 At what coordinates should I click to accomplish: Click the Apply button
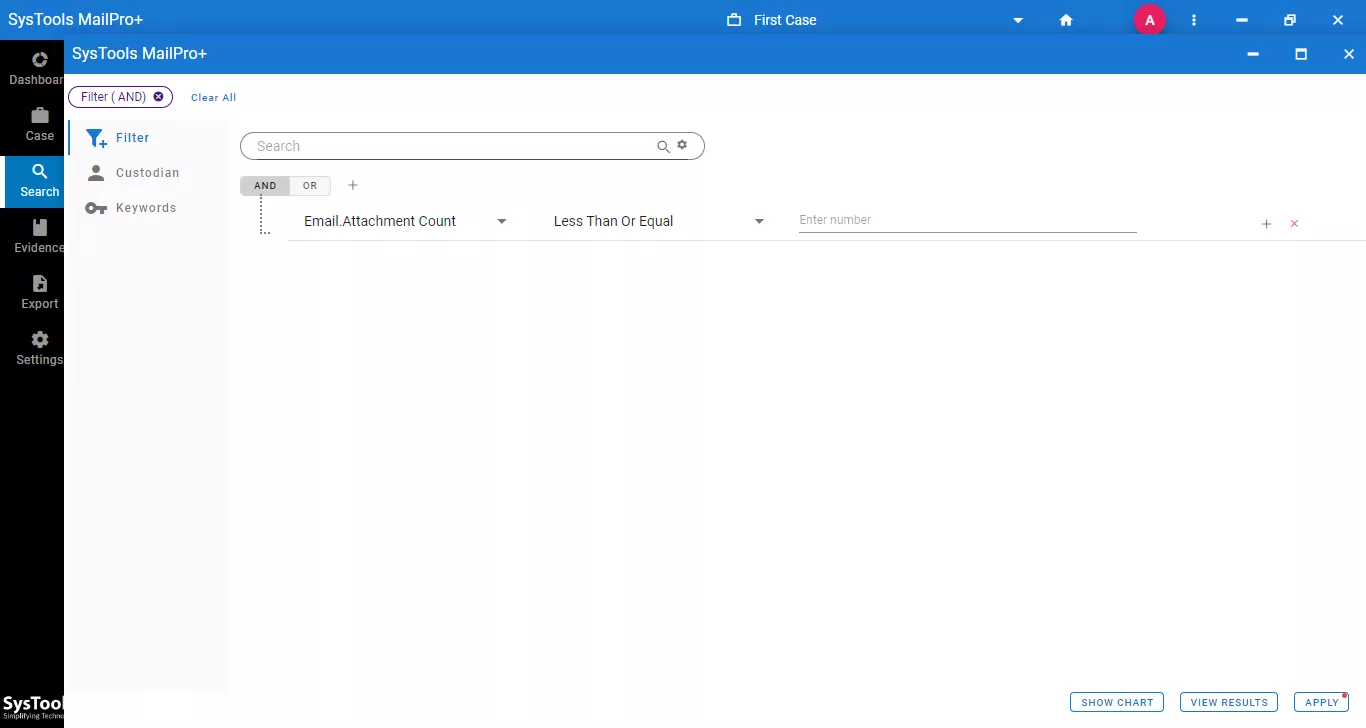pos(1322,702)
